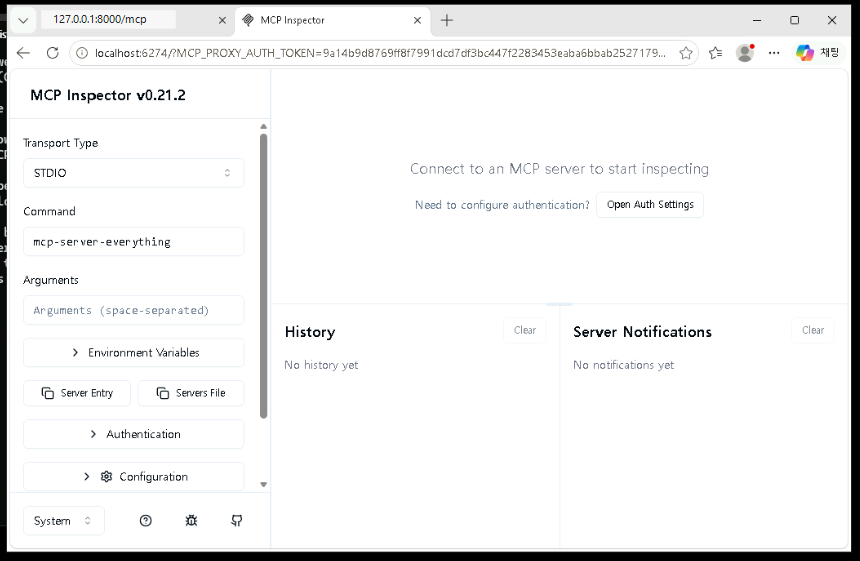Click the 'No notifications yet' text
Image resolution: width=860 pixels, height=561 pixels.
click(624, 365)
